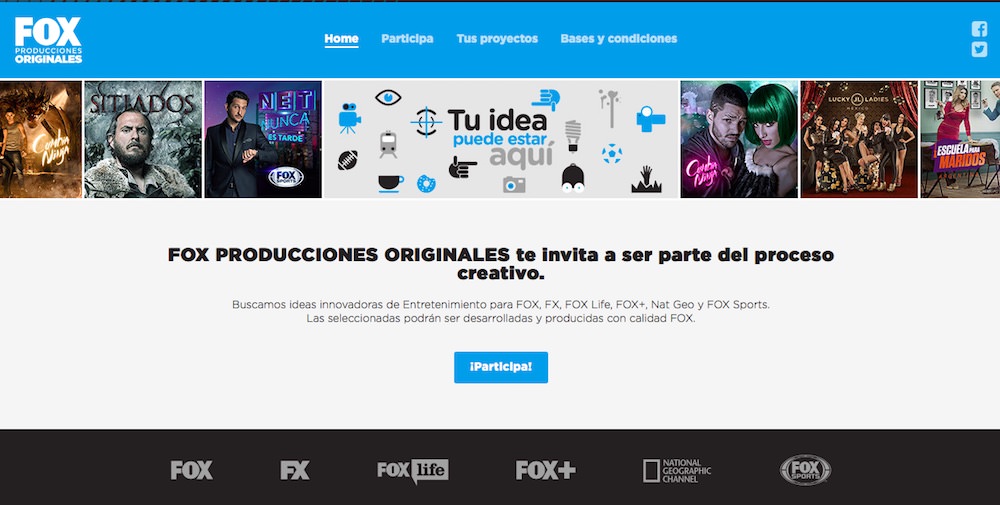Click the FOX logo in the footer
This screenshot has width=1000, height=505.
(x=191, y=471)
